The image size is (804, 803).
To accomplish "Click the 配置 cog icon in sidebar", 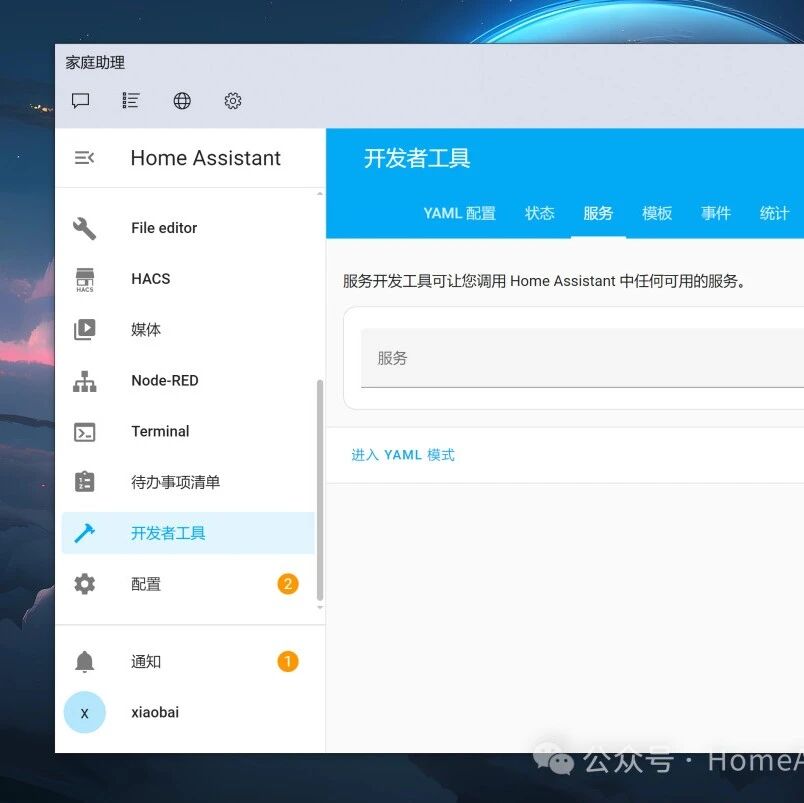I will [85, 584].
